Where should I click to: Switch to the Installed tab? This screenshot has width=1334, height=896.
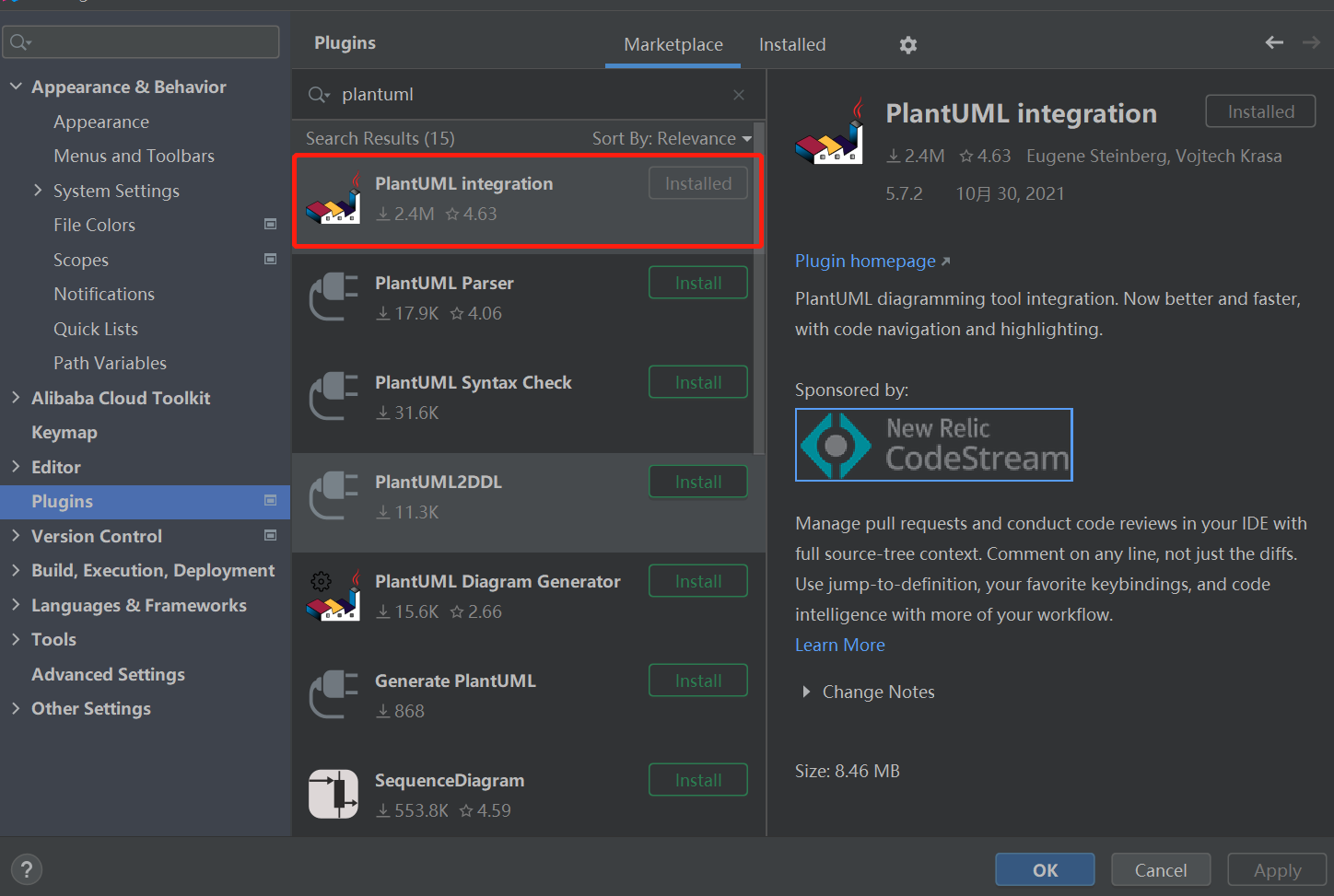792,44
